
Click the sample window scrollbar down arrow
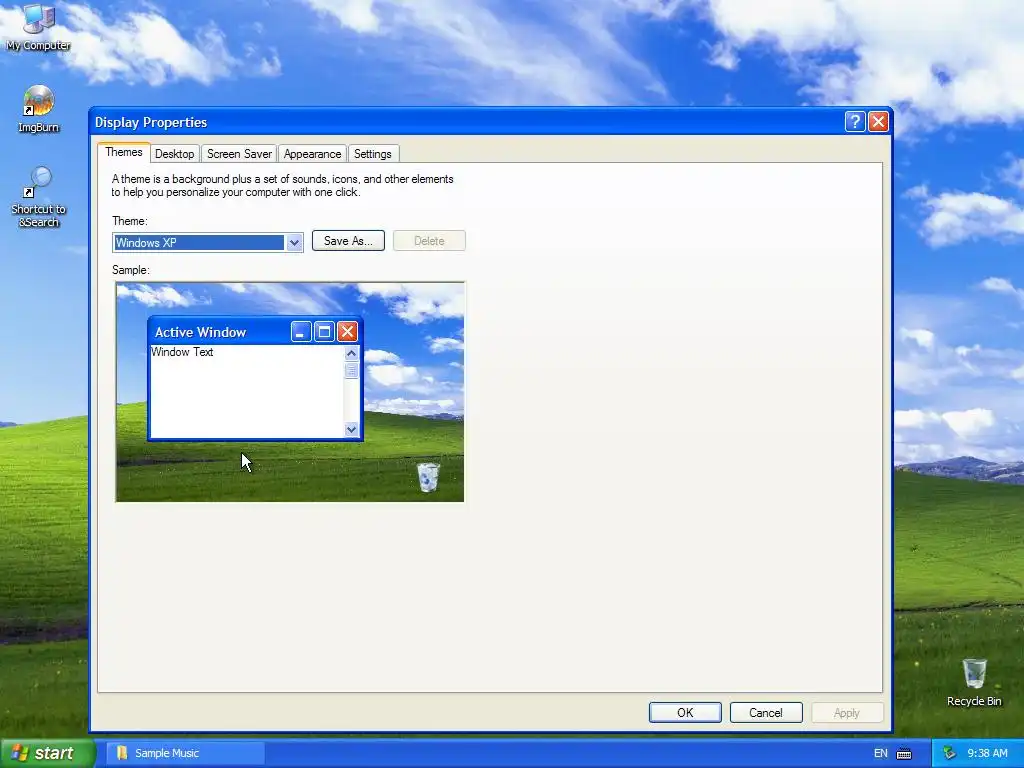click(351, 429)
